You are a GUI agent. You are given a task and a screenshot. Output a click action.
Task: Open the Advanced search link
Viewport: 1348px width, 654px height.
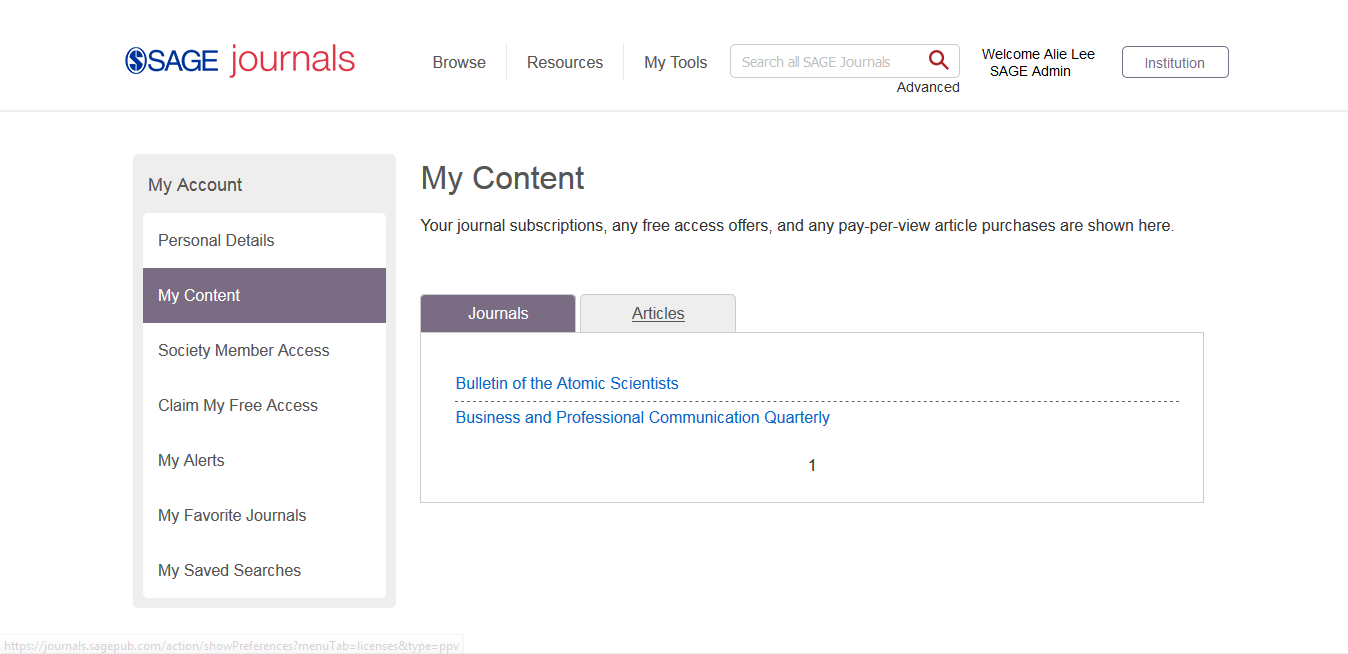click(x=928, y=87)
